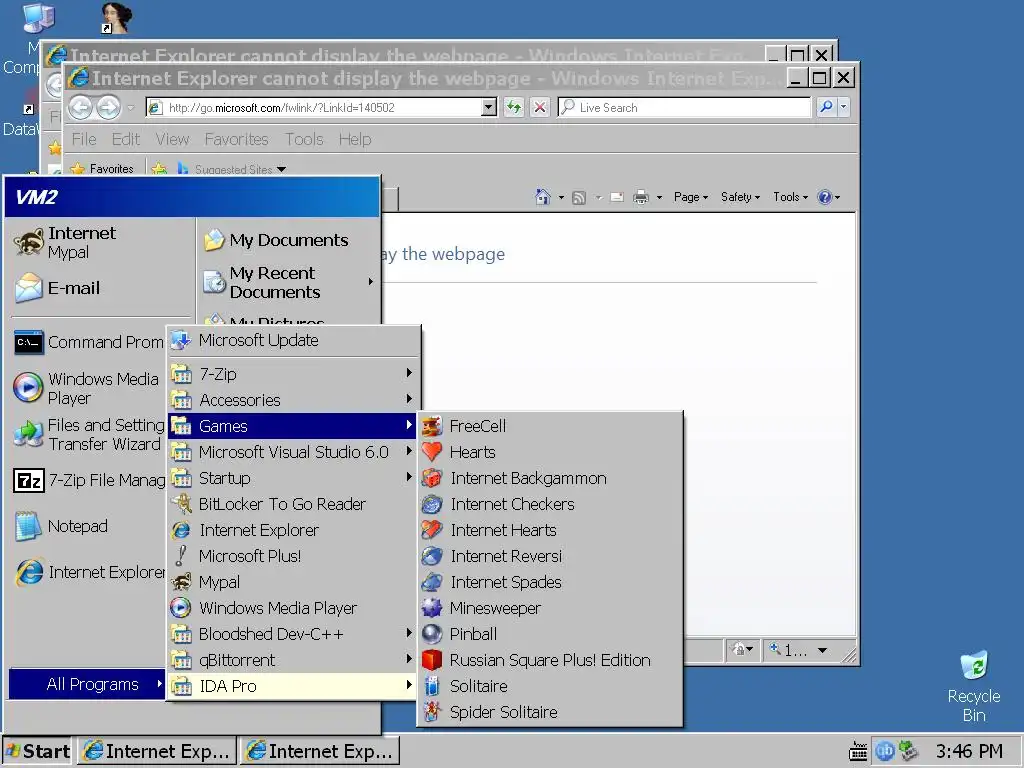Open Internet Checkers
Image resolution: width=1024 pixels, height=768 pixels.
550,504
